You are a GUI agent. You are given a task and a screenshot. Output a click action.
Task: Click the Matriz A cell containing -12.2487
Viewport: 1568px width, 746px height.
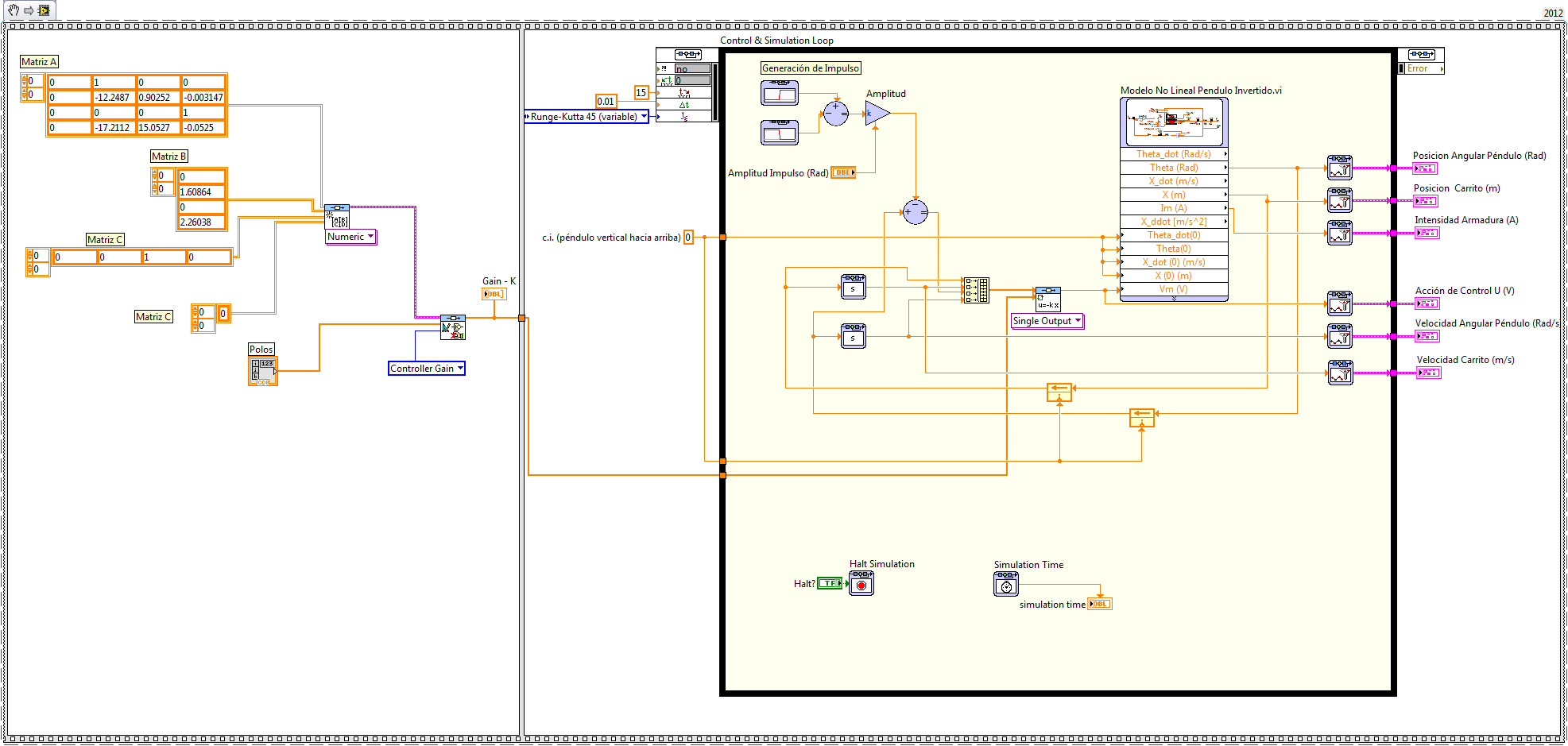[114, 97]
